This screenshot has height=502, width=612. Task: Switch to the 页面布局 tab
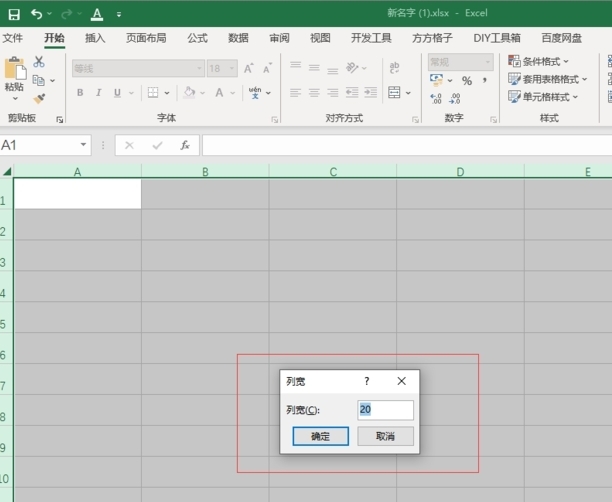[x=146, y=38]
